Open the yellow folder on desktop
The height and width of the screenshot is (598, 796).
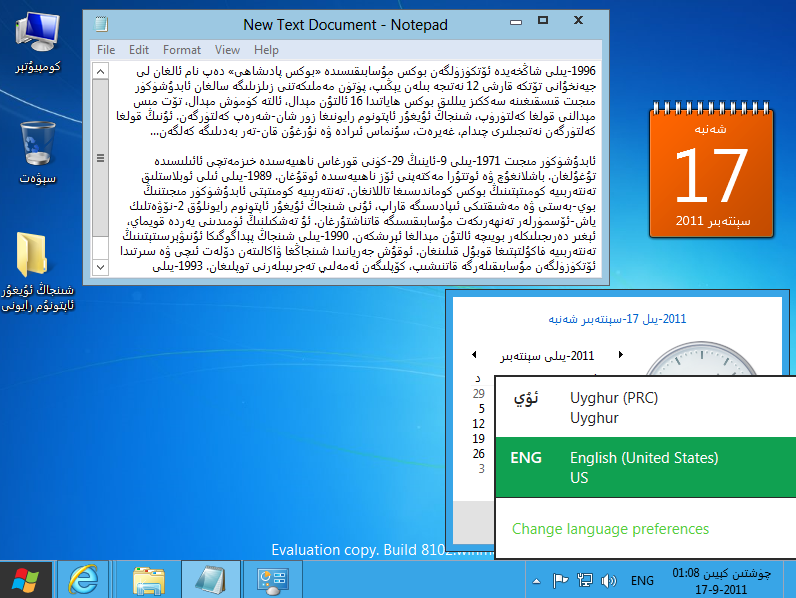click(38, 272)
